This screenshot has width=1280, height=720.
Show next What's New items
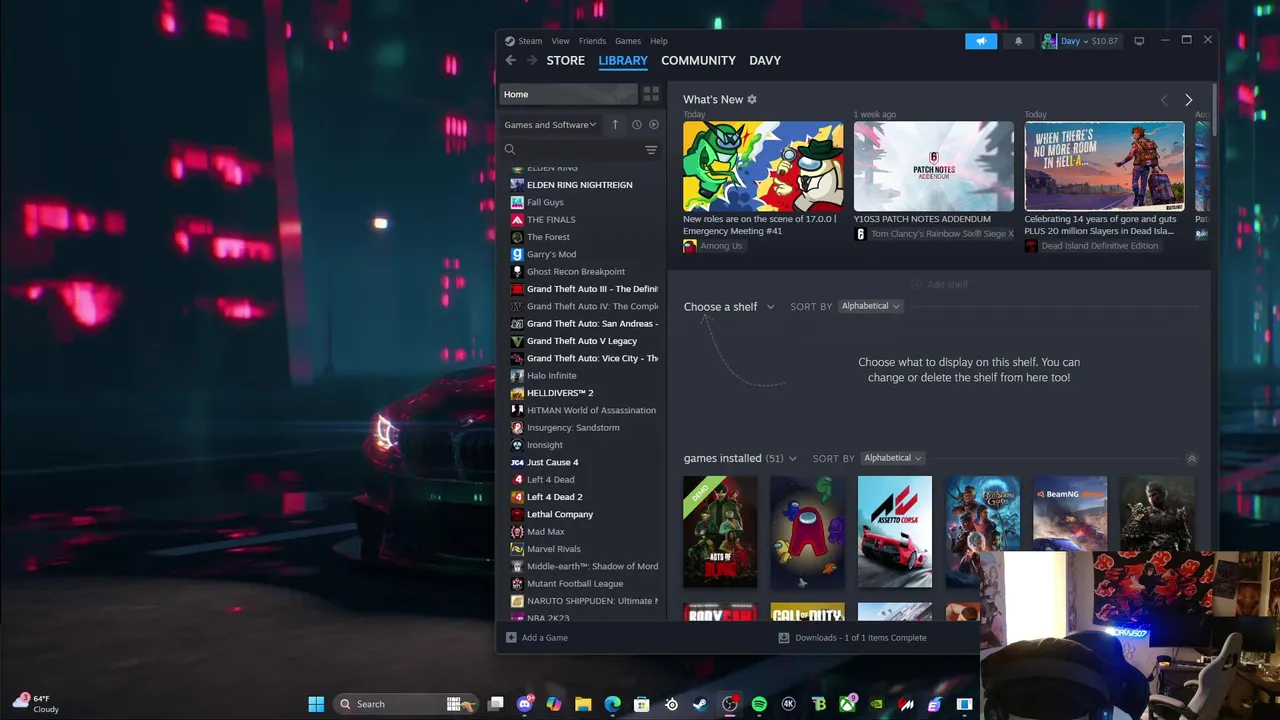[x=1188, y=100]
